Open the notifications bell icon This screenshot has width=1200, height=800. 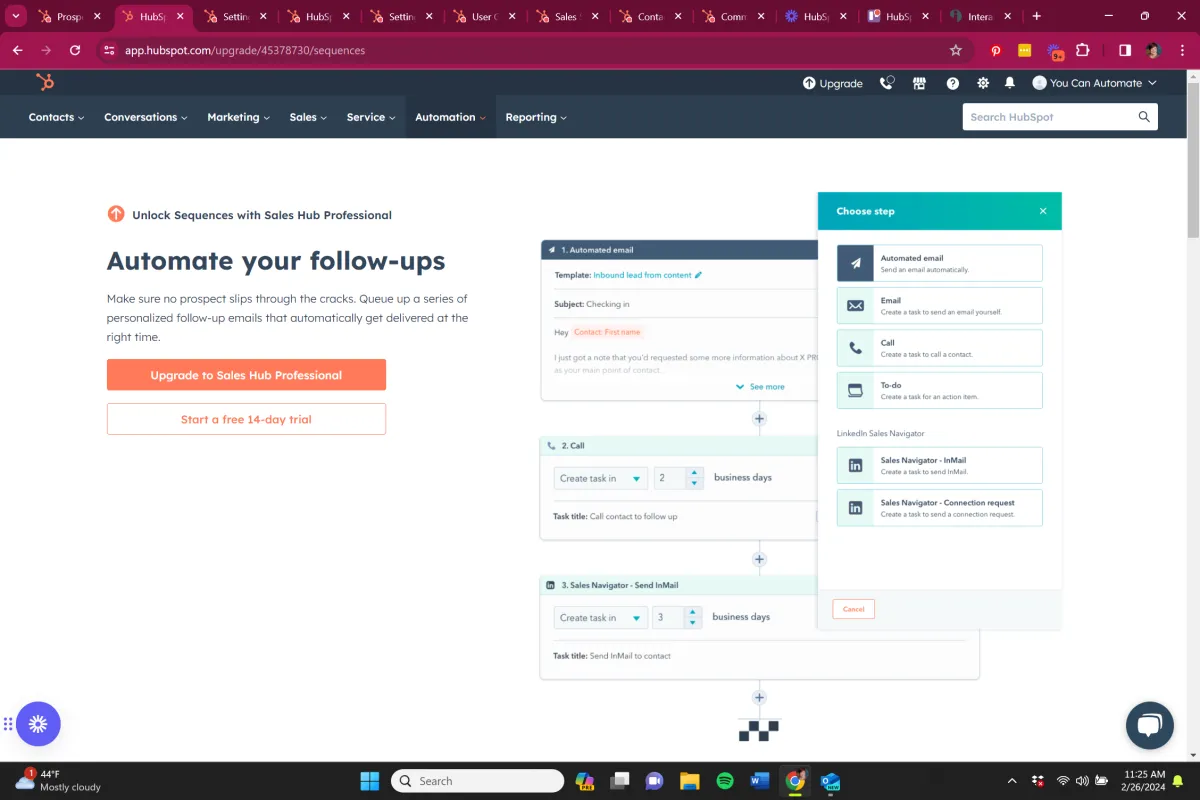pyautogui.click(x=1010, y=84)
